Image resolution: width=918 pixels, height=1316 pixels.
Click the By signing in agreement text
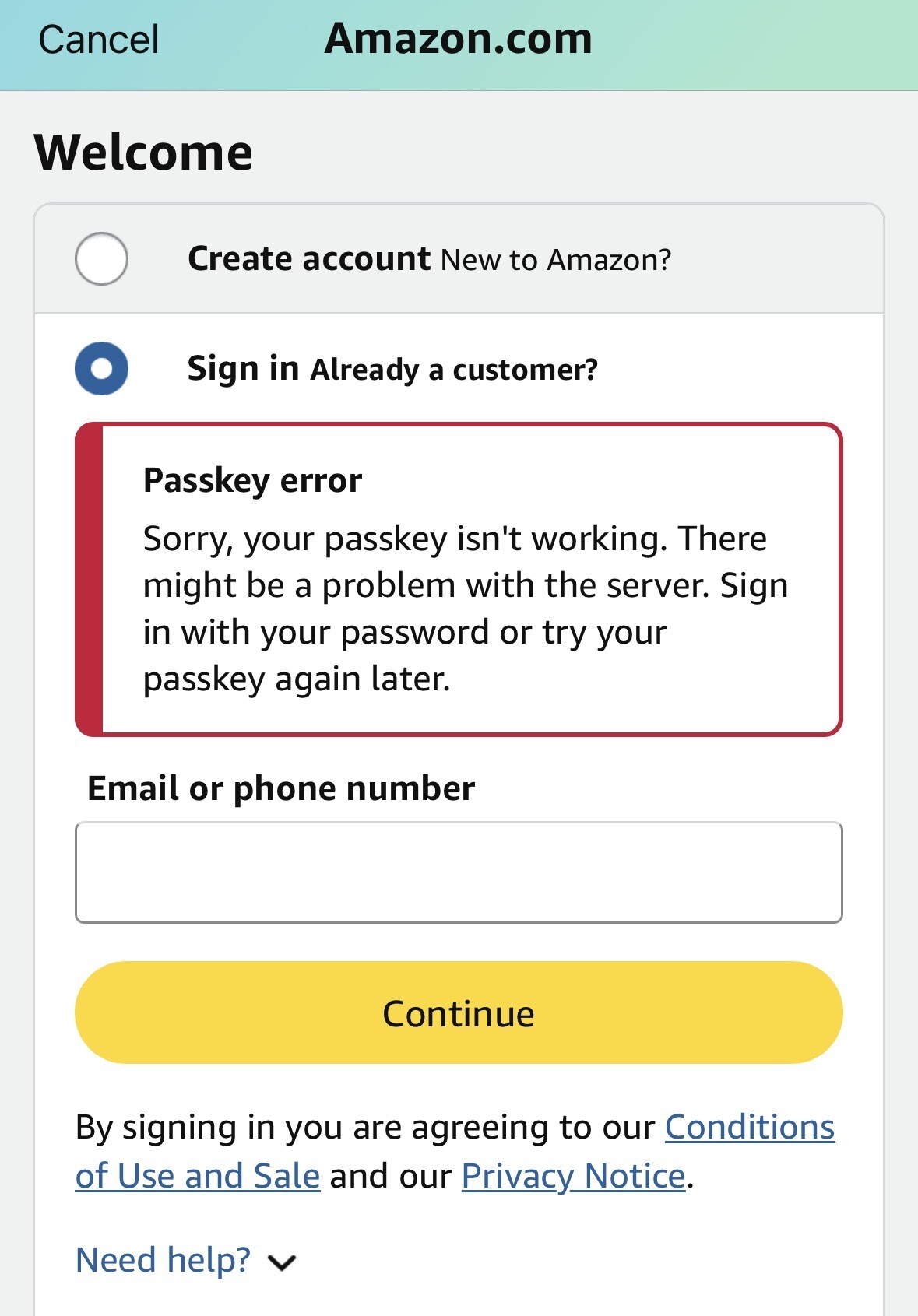click(366, 1128)
